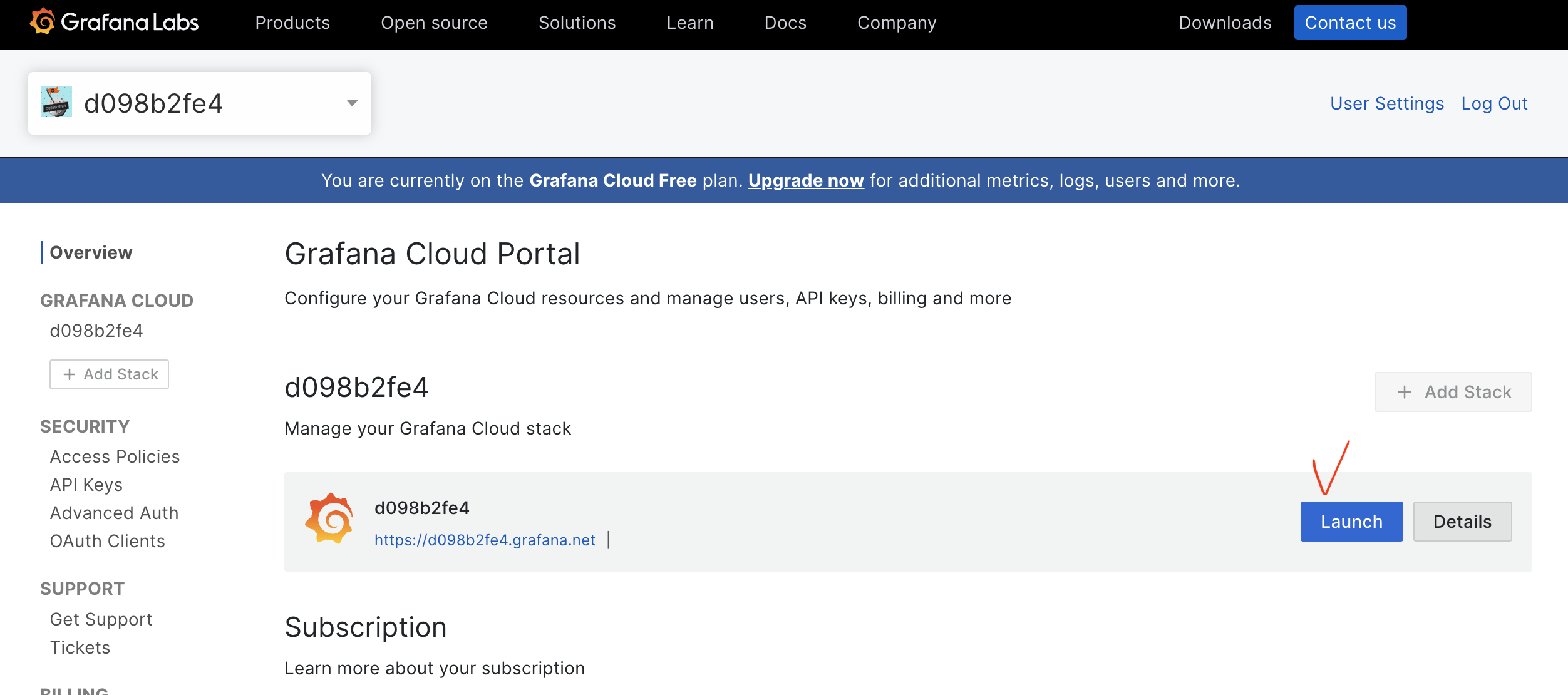Follow the Upgrade now link

[x=806, y=180]
